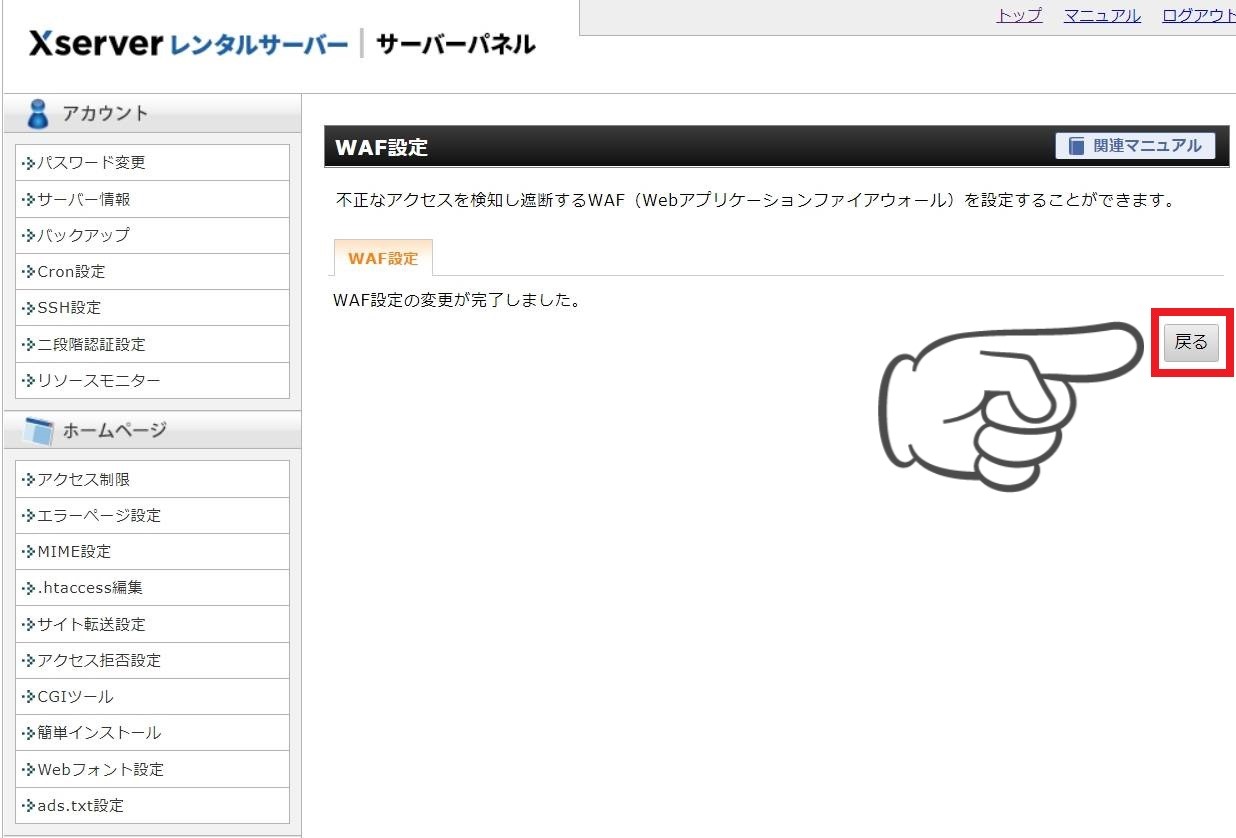Click the book icon for 関連マニュアル

pos(1076,146)
